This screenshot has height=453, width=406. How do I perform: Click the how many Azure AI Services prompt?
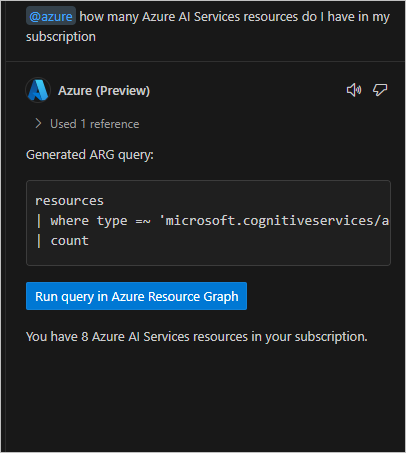(235, 17)
